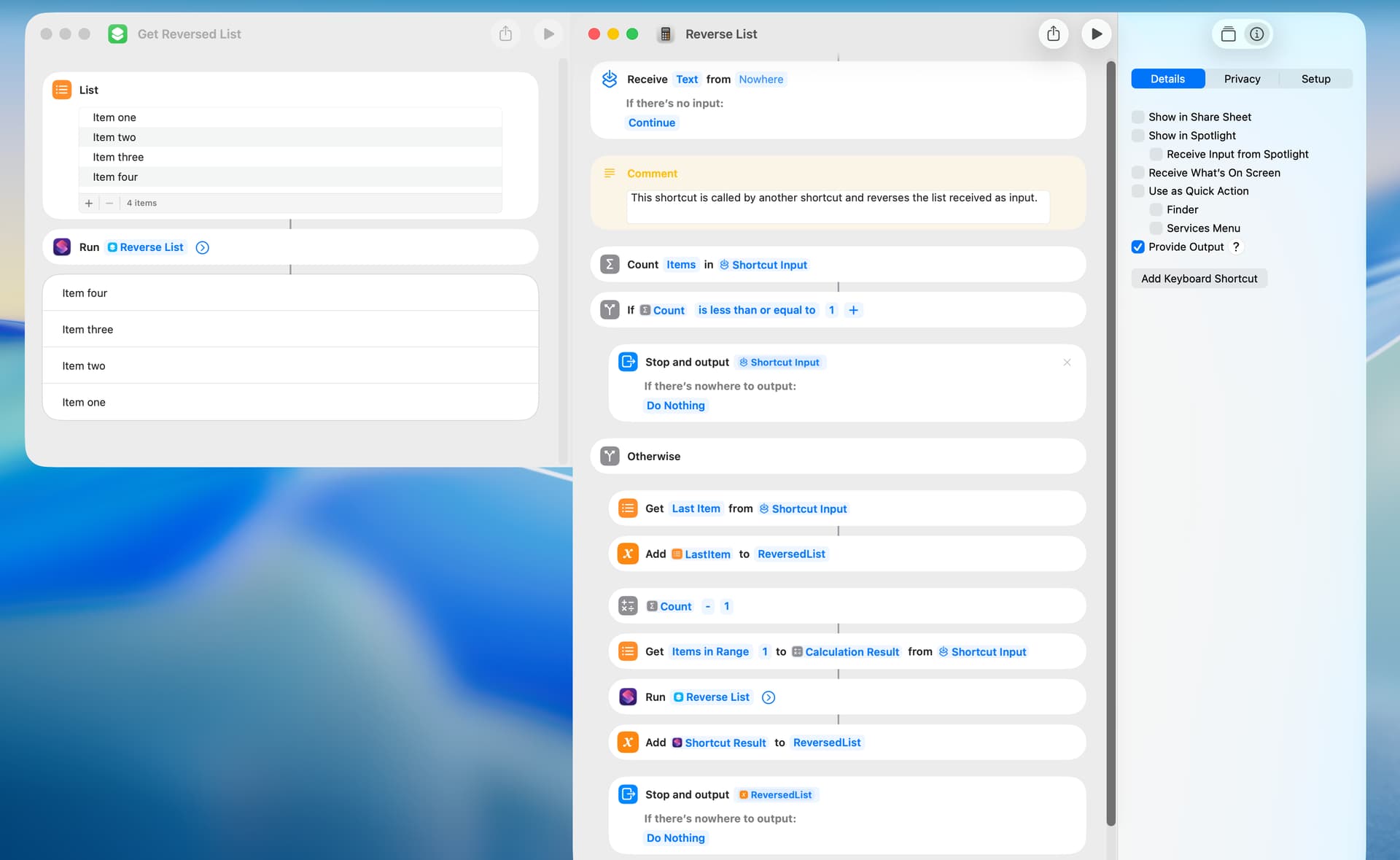The width and height of the screenshot is (1400, 860).
Task: Open the Items in Range selector dropdown
Action: (x=709, y=651)
